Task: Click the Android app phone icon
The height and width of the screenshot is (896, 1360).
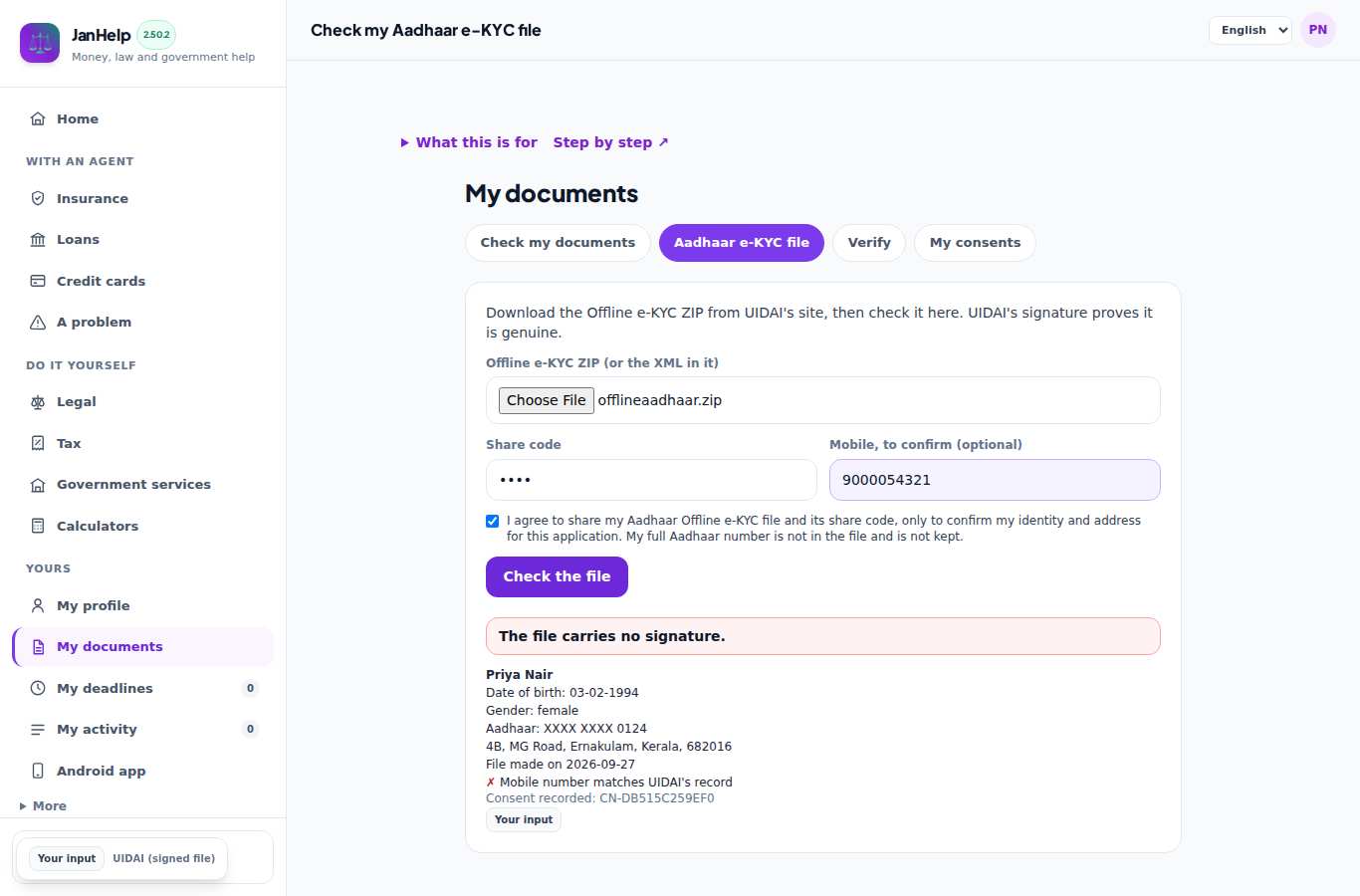Action: 38,771
